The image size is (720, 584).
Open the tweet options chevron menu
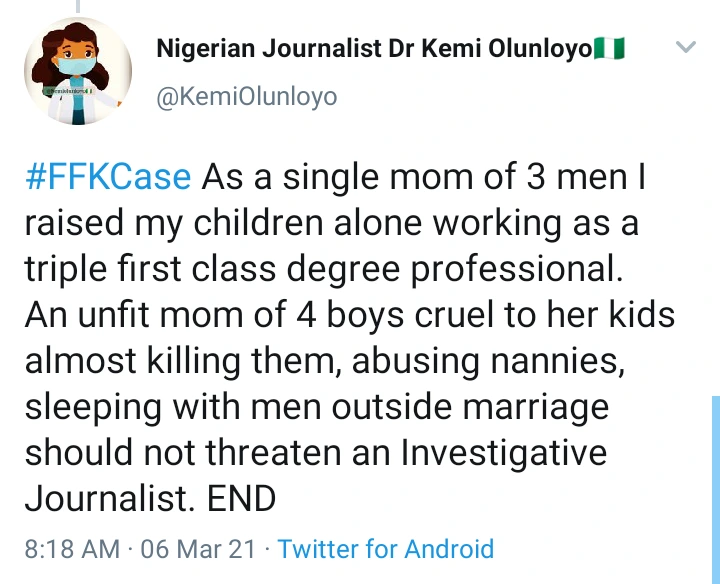(x=686, y=47)
